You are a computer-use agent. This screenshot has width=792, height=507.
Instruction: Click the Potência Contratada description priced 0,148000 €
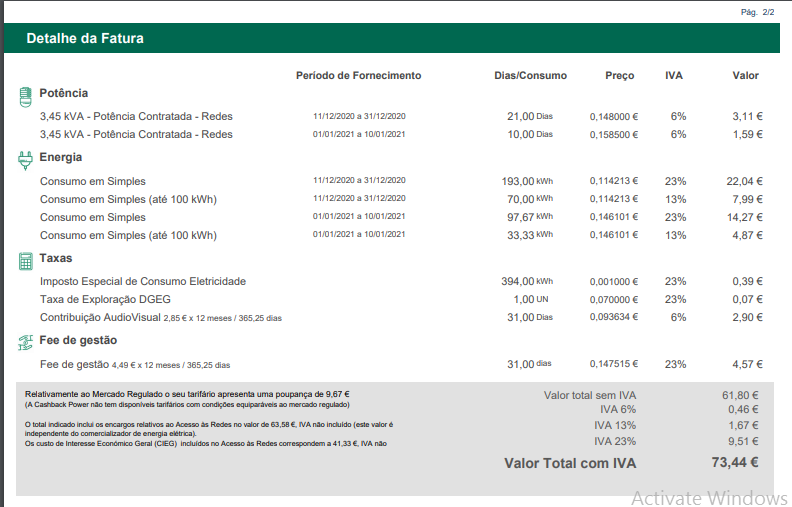click(136, 116)
